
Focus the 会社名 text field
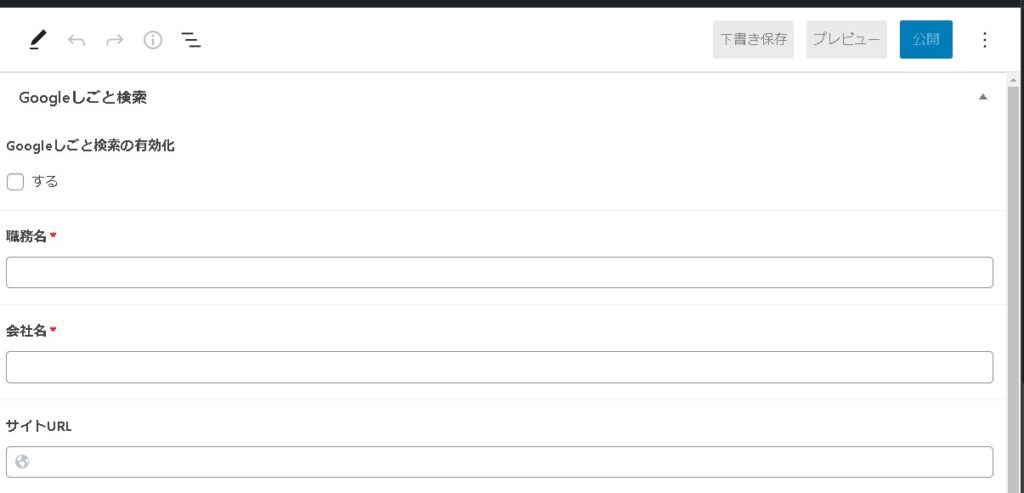pos(499,367)
